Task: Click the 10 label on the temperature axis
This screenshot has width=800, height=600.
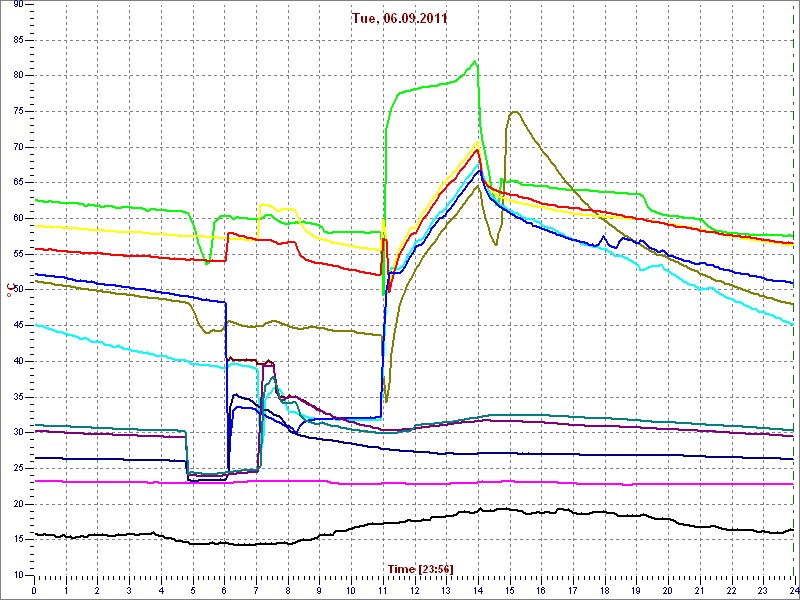Action: coord(18,576)
